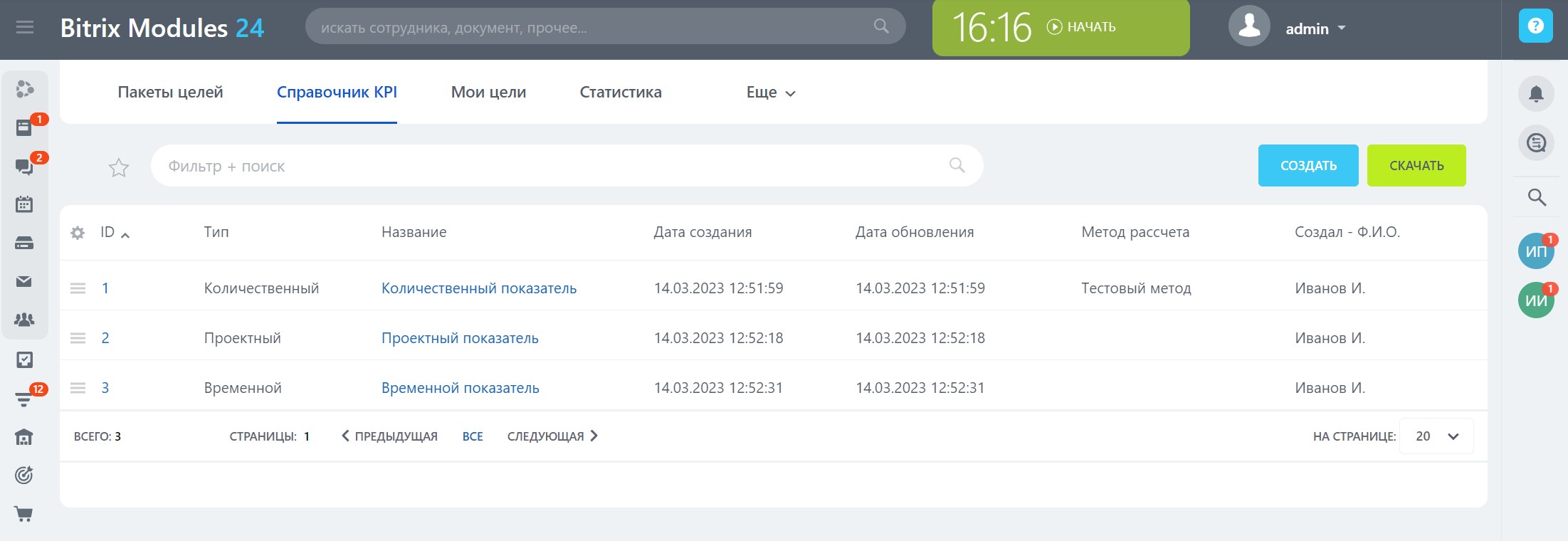Click the notifications bell icon
Image resolution: width=1568 pixels, height=541 pixels.
pyautogui.click(x=1536, y=94)
